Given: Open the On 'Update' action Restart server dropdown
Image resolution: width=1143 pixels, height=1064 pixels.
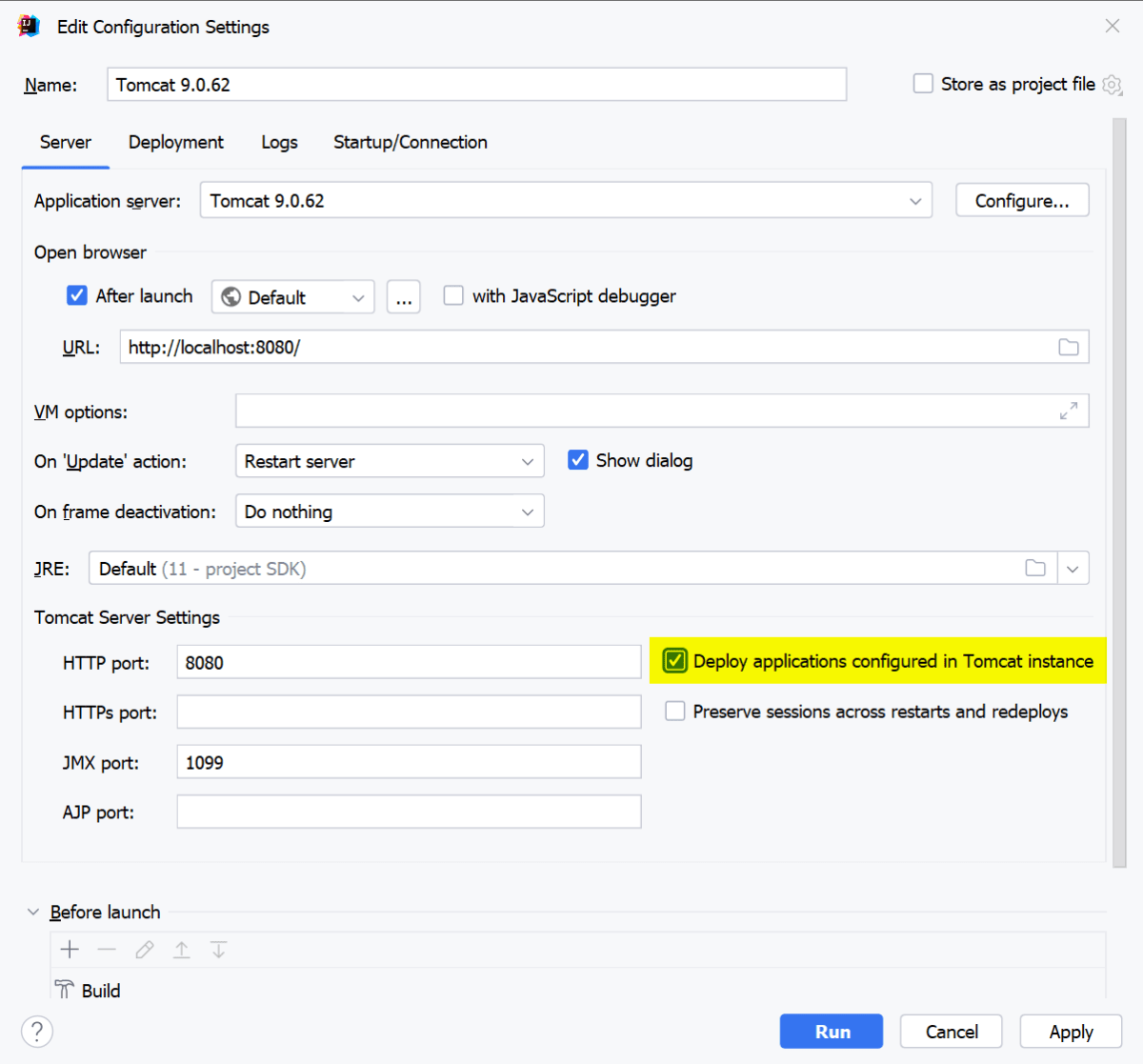Looking at the screenshot, I should [390, 461].
